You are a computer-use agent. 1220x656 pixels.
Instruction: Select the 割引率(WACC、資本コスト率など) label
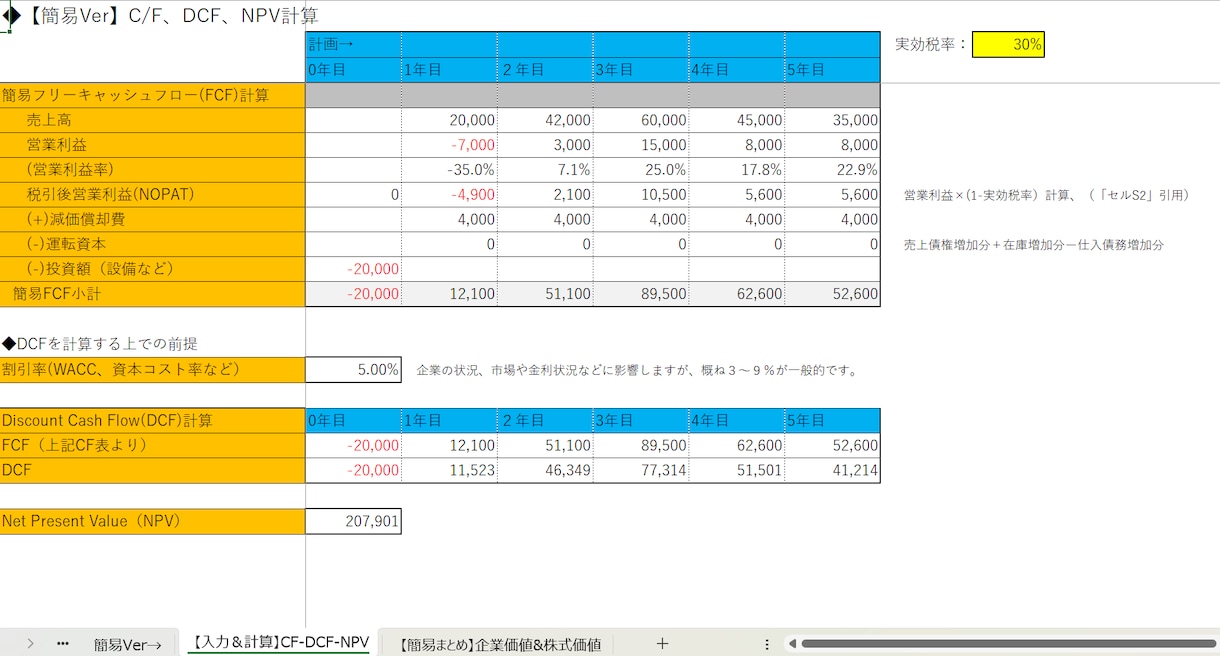tap(152, 370)
